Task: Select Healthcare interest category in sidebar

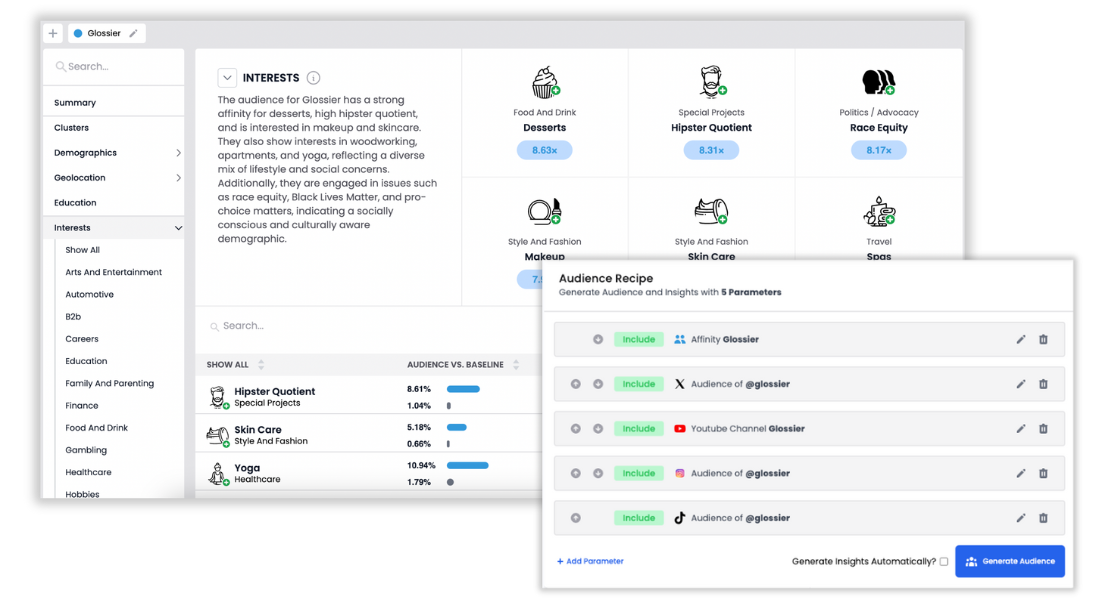Action: point(88,472)
